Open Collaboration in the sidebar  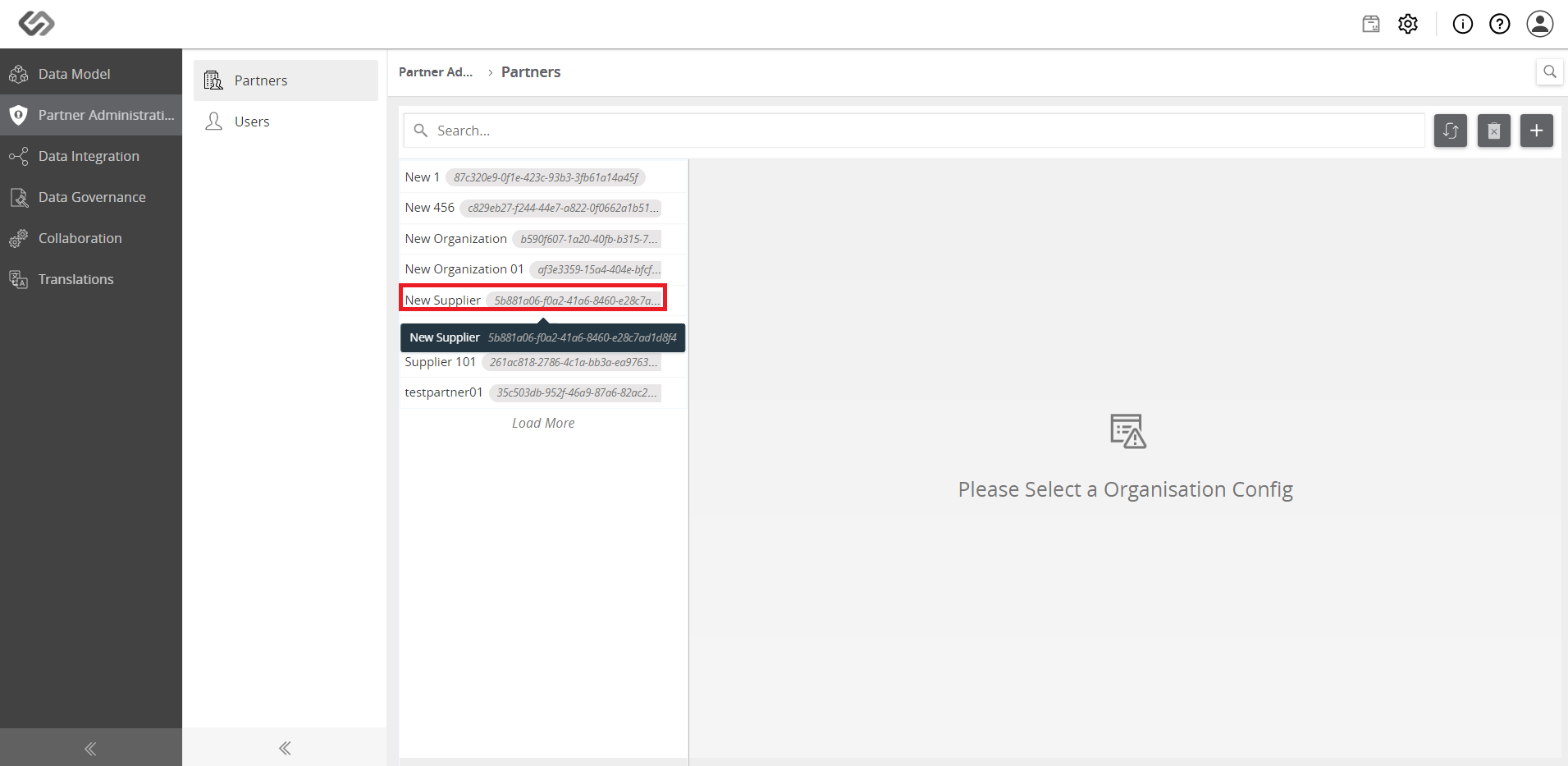click(x=91, y=238)
